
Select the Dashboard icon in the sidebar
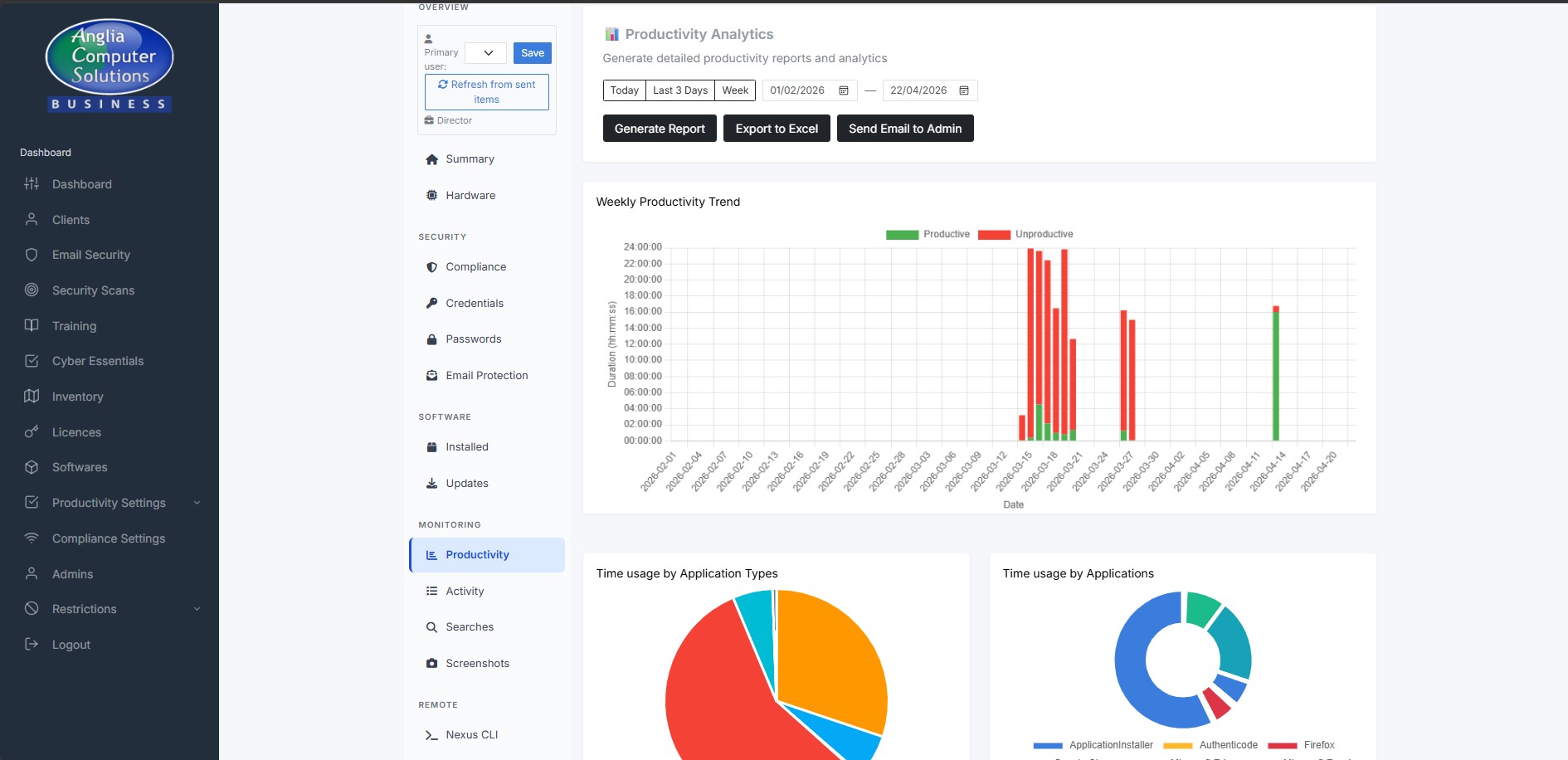pos(32,183)
